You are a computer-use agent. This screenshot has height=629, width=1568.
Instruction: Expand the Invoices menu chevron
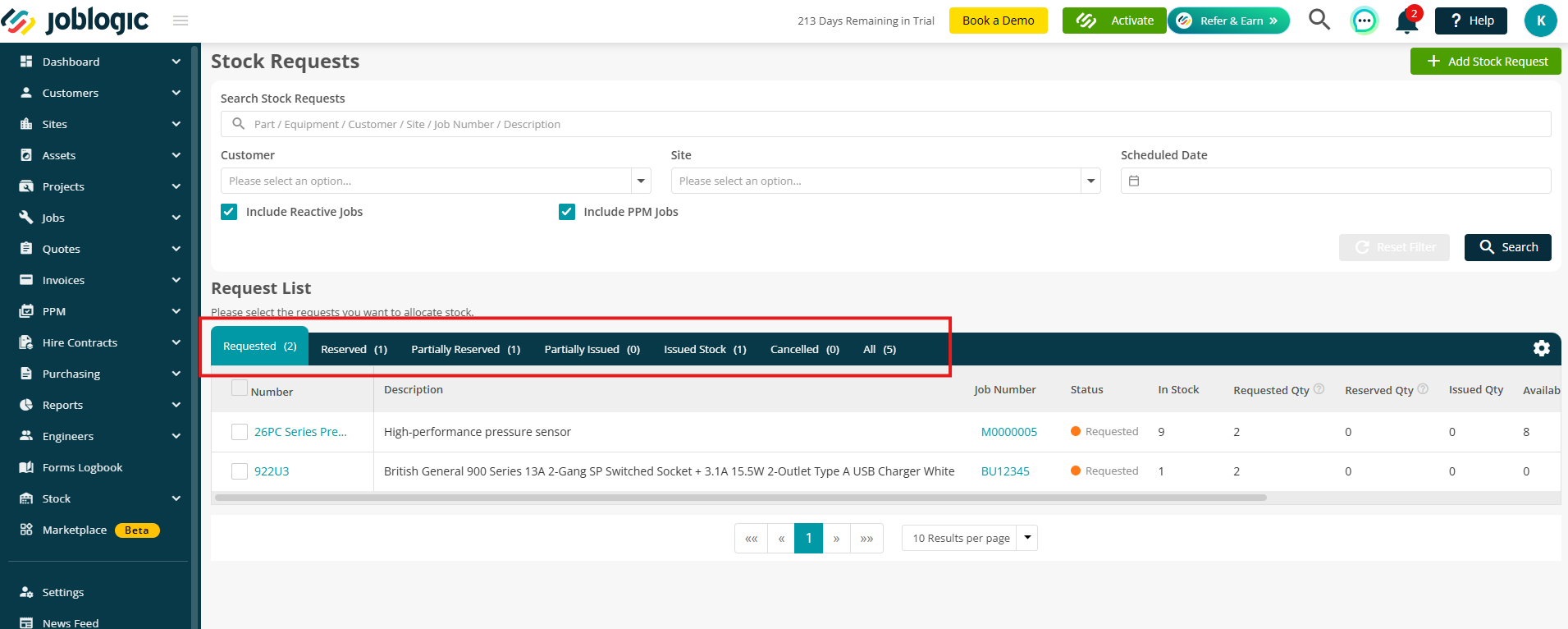176,280
